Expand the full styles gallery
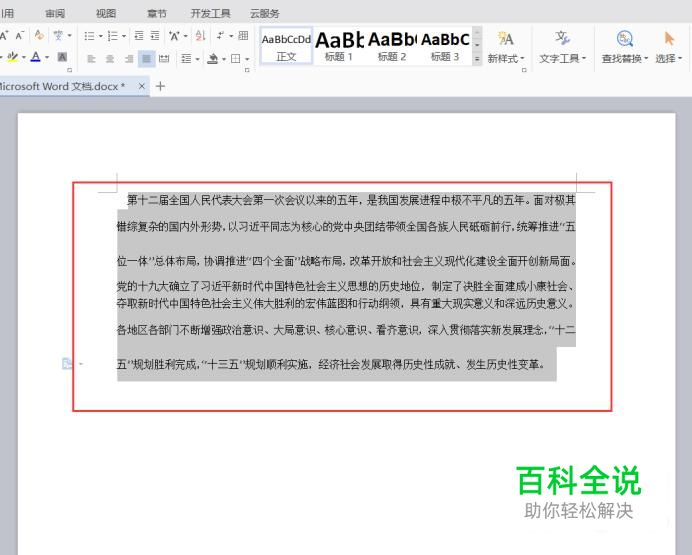The height and width of the screenshot is (555, 692). (x=477, y=59)
